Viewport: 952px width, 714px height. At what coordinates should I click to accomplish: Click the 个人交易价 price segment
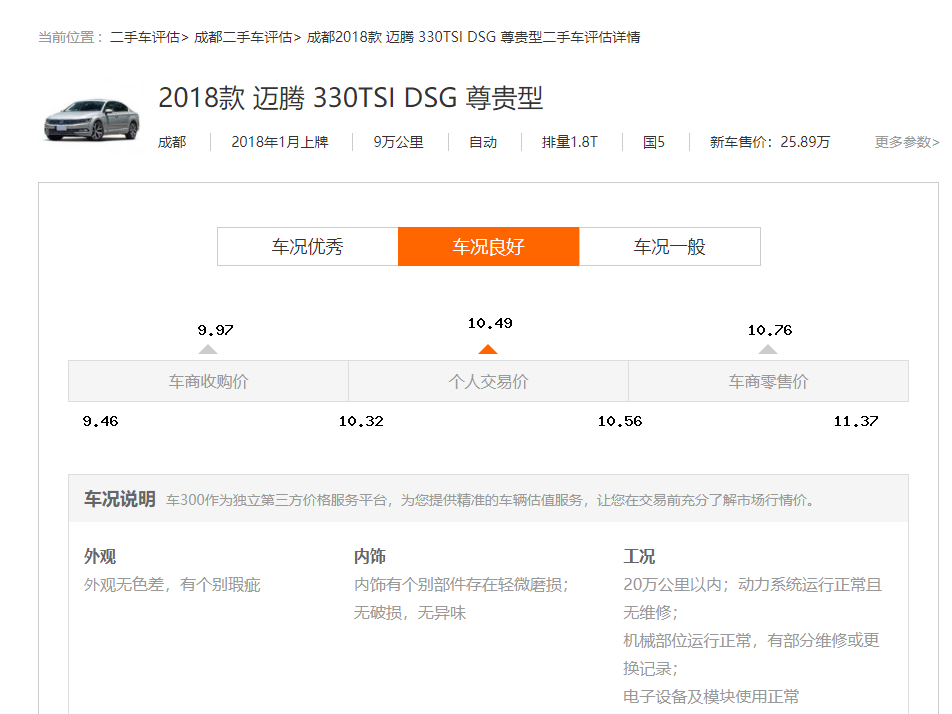click(x=488, y=381)
